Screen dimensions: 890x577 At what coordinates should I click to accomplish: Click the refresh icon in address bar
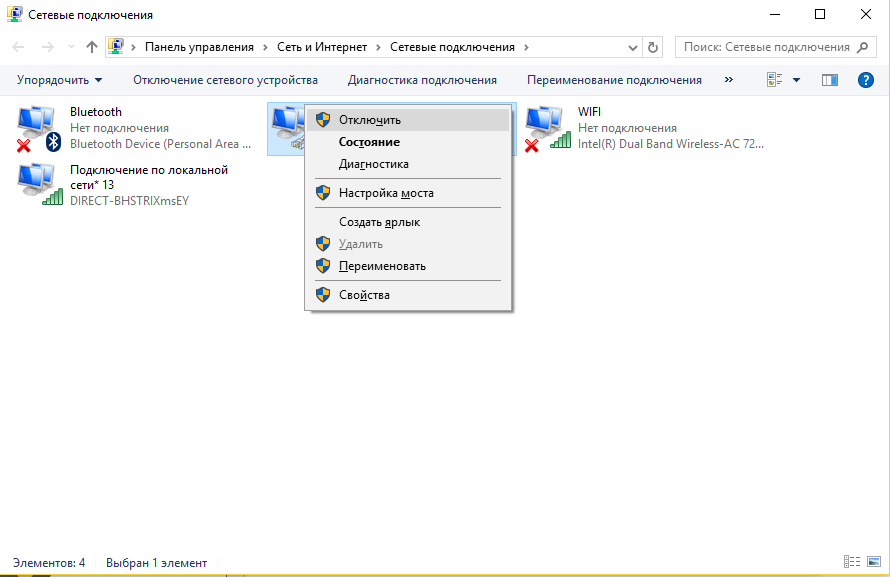point(654,47)
